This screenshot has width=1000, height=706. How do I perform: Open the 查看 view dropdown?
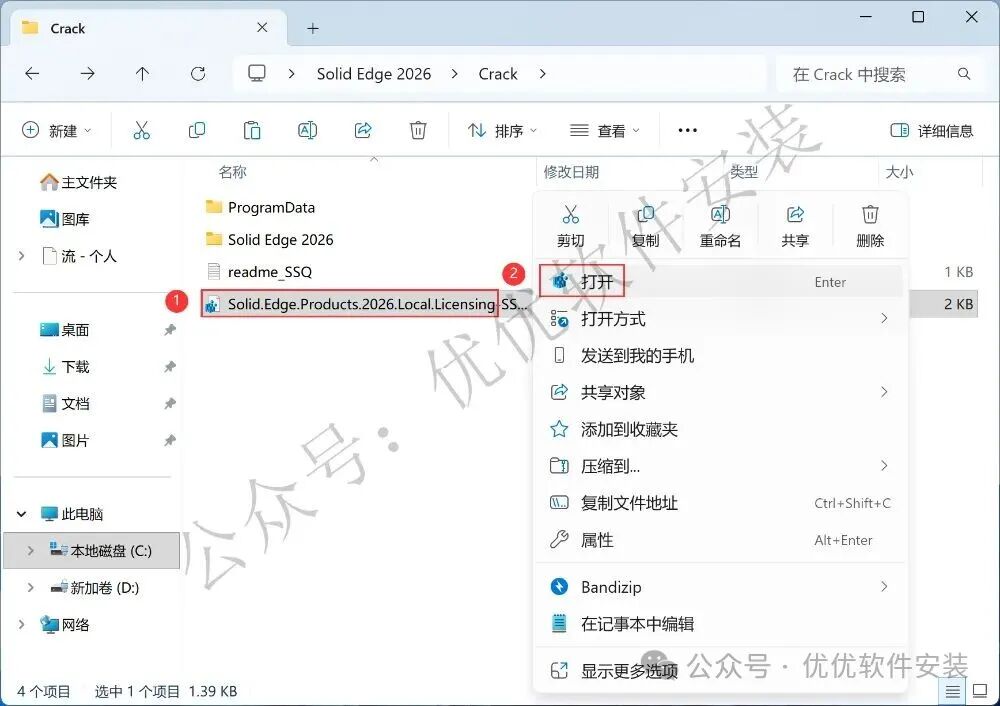click(x=605, y=131)
